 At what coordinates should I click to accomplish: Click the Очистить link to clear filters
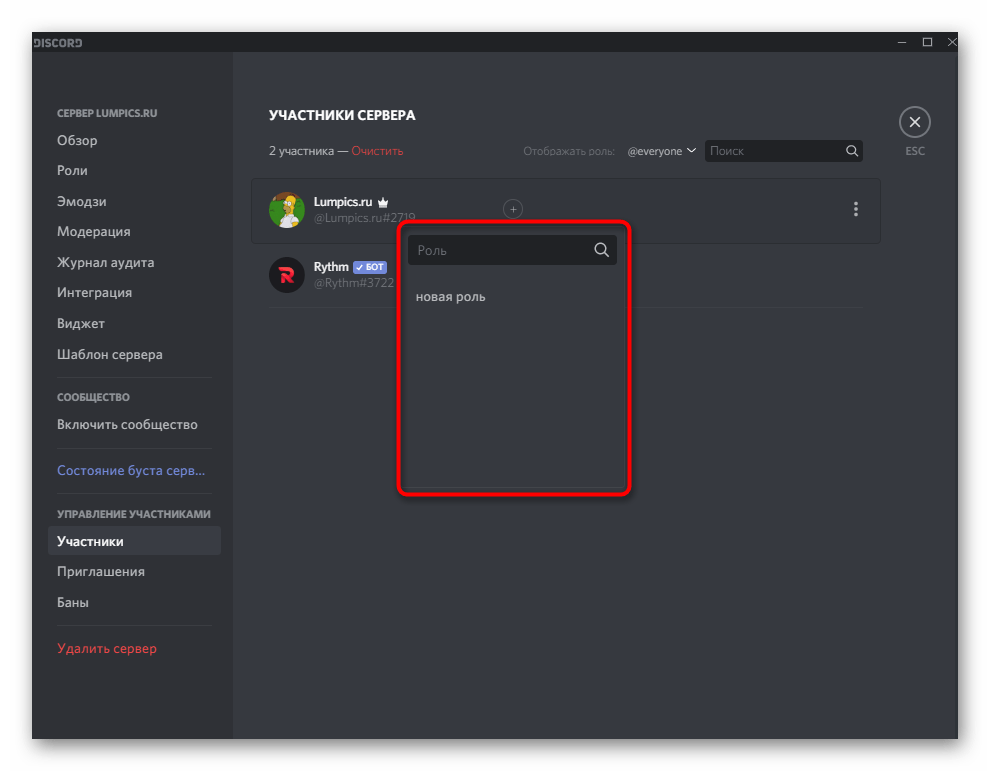pyautogui.click(x=377, y=150)
